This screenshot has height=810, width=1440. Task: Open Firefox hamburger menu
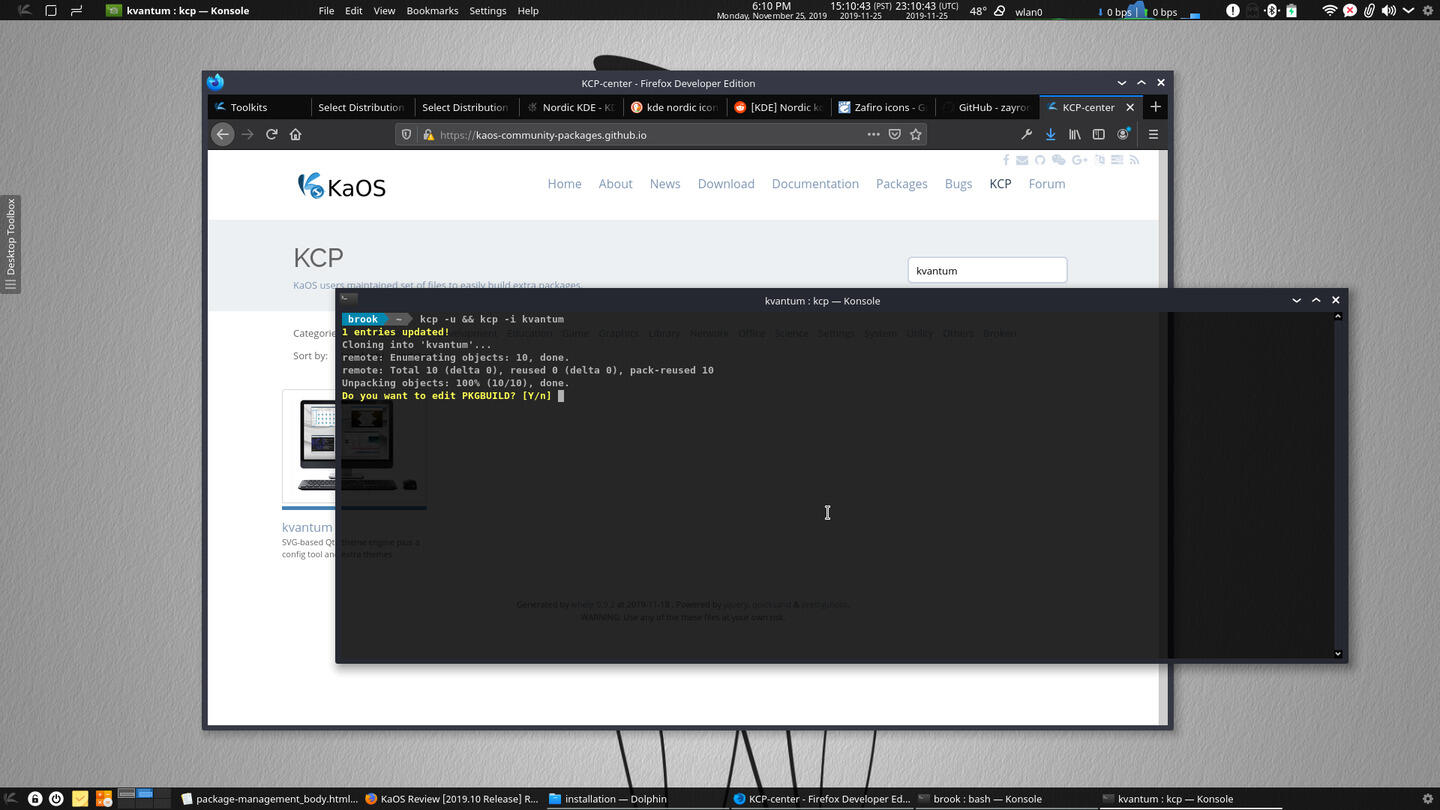click(1153, 134)
